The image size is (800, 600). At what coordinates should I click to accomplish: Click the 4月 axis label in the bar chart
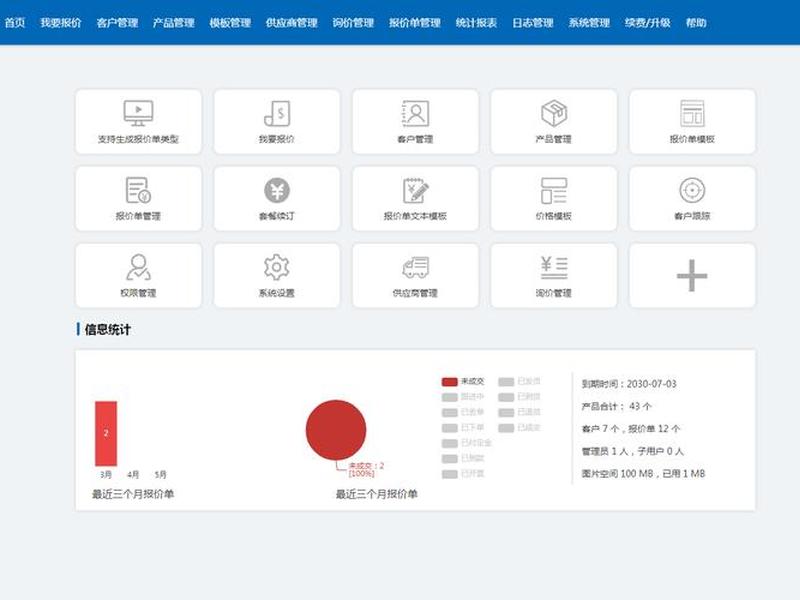point(133,474)
